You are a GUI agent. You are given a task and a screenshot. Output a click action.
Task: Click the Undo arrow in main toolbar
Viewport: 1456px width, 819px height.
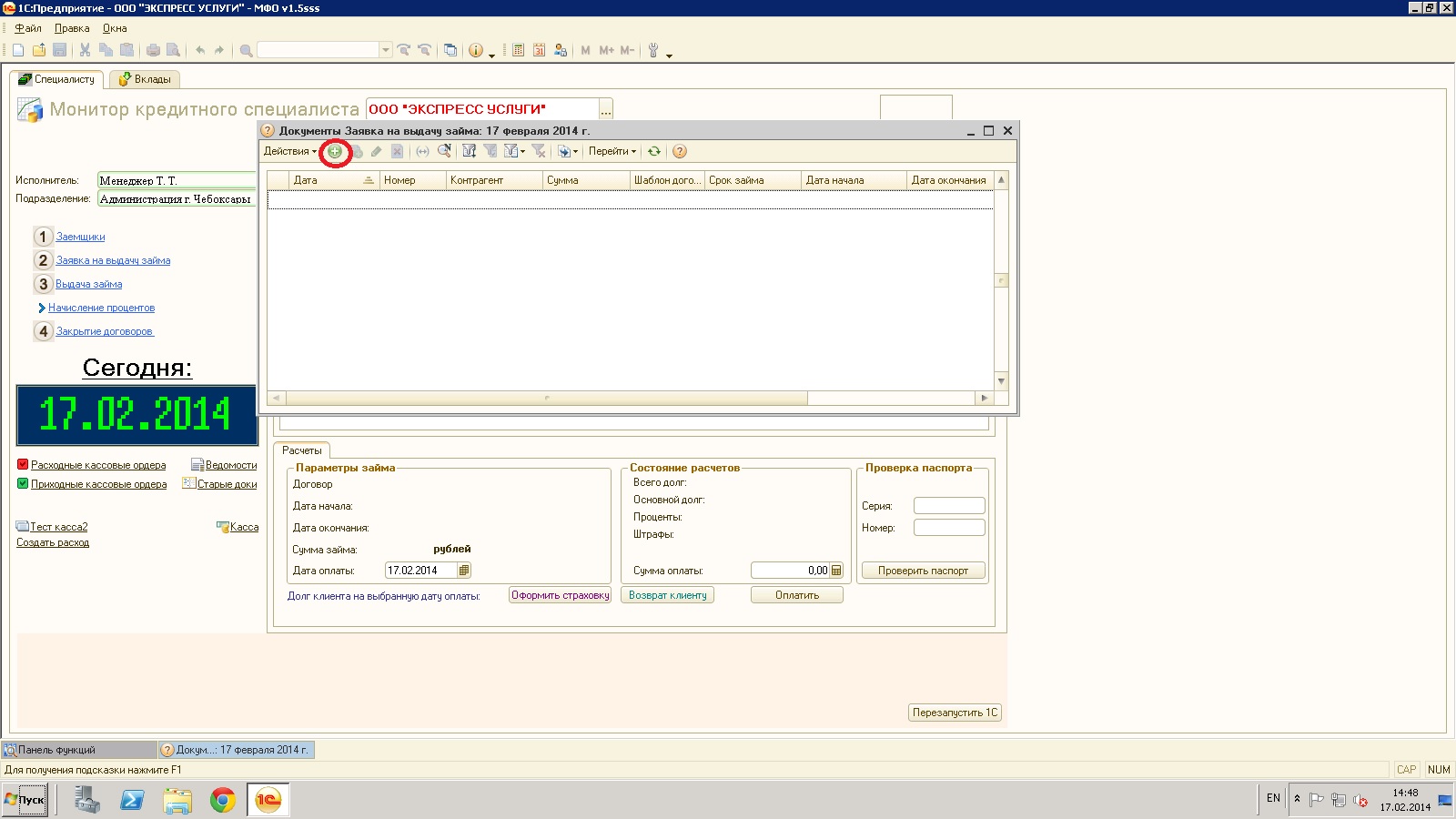point(200,50)
